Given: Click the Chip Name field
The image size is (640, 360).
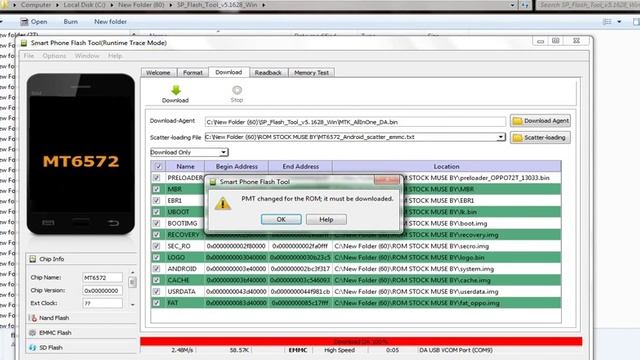Looking at the screenshot, I should [102, 278].
